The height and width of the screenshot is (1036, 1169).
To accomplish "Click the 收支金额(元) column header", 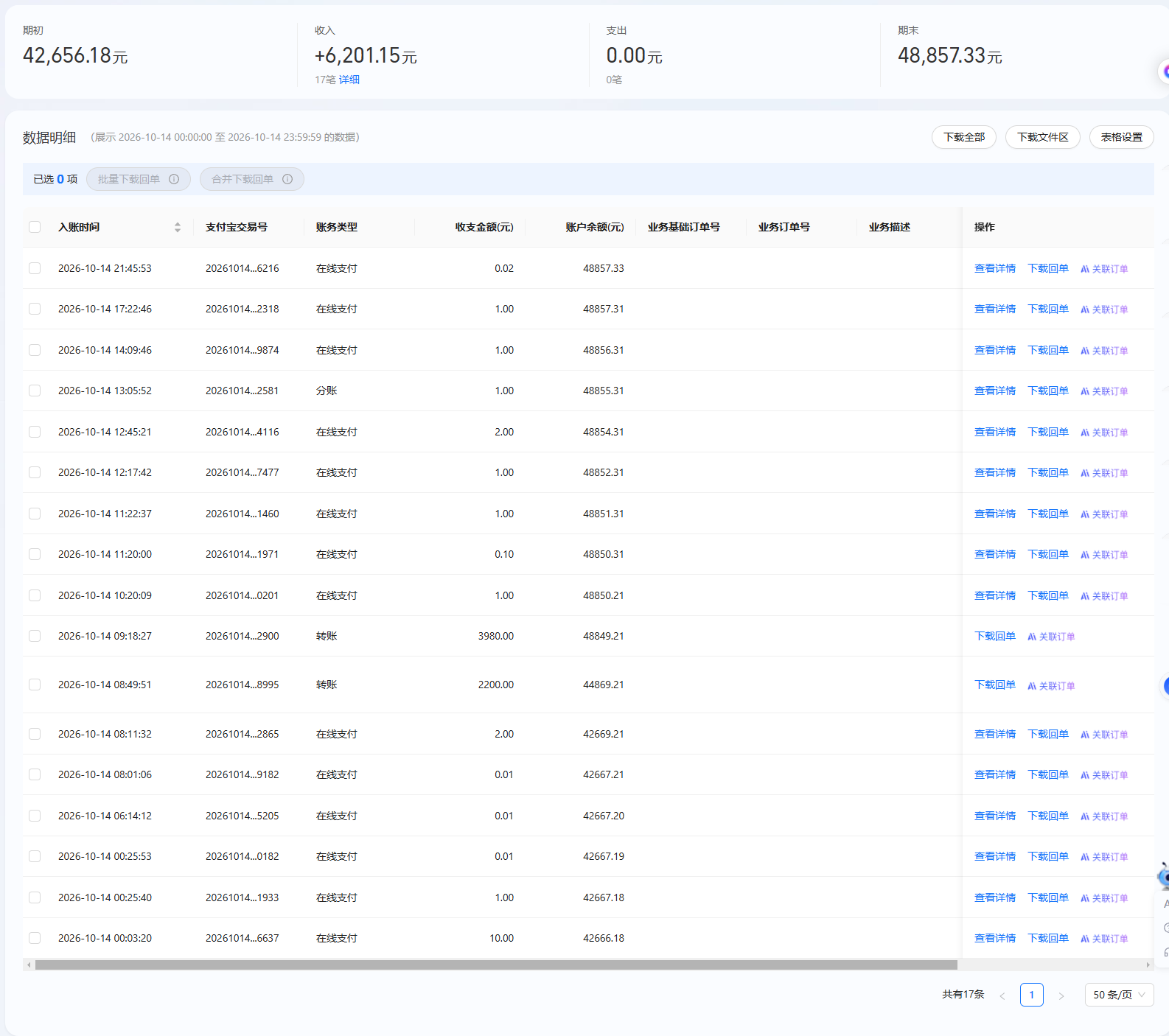I will click(x=484, y=227).
